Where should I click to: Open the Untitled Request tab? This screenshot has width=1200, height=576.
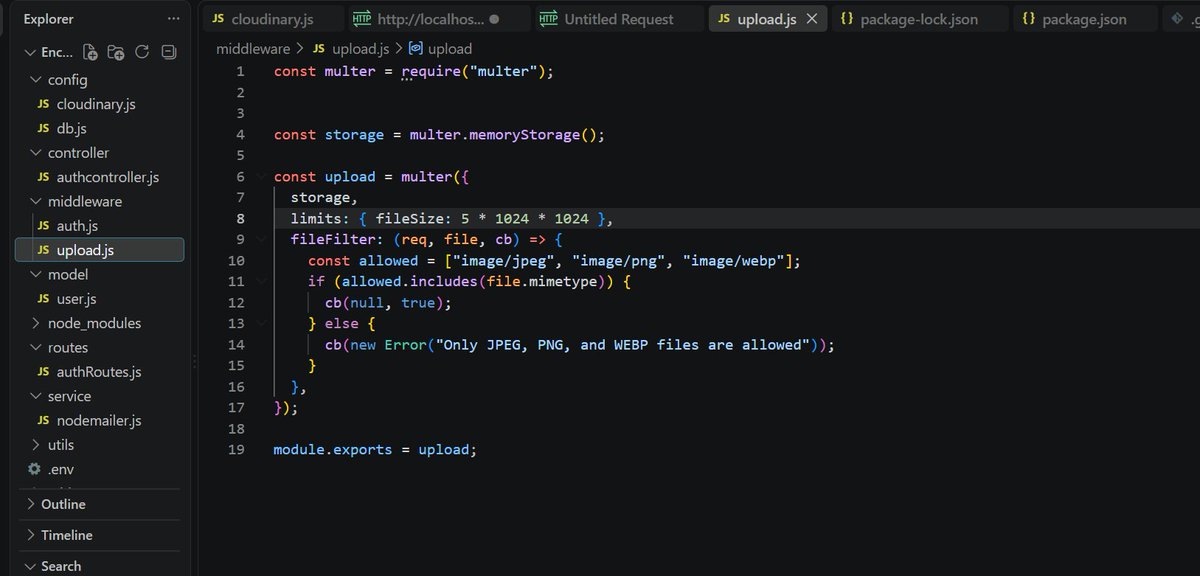(618, 19)
